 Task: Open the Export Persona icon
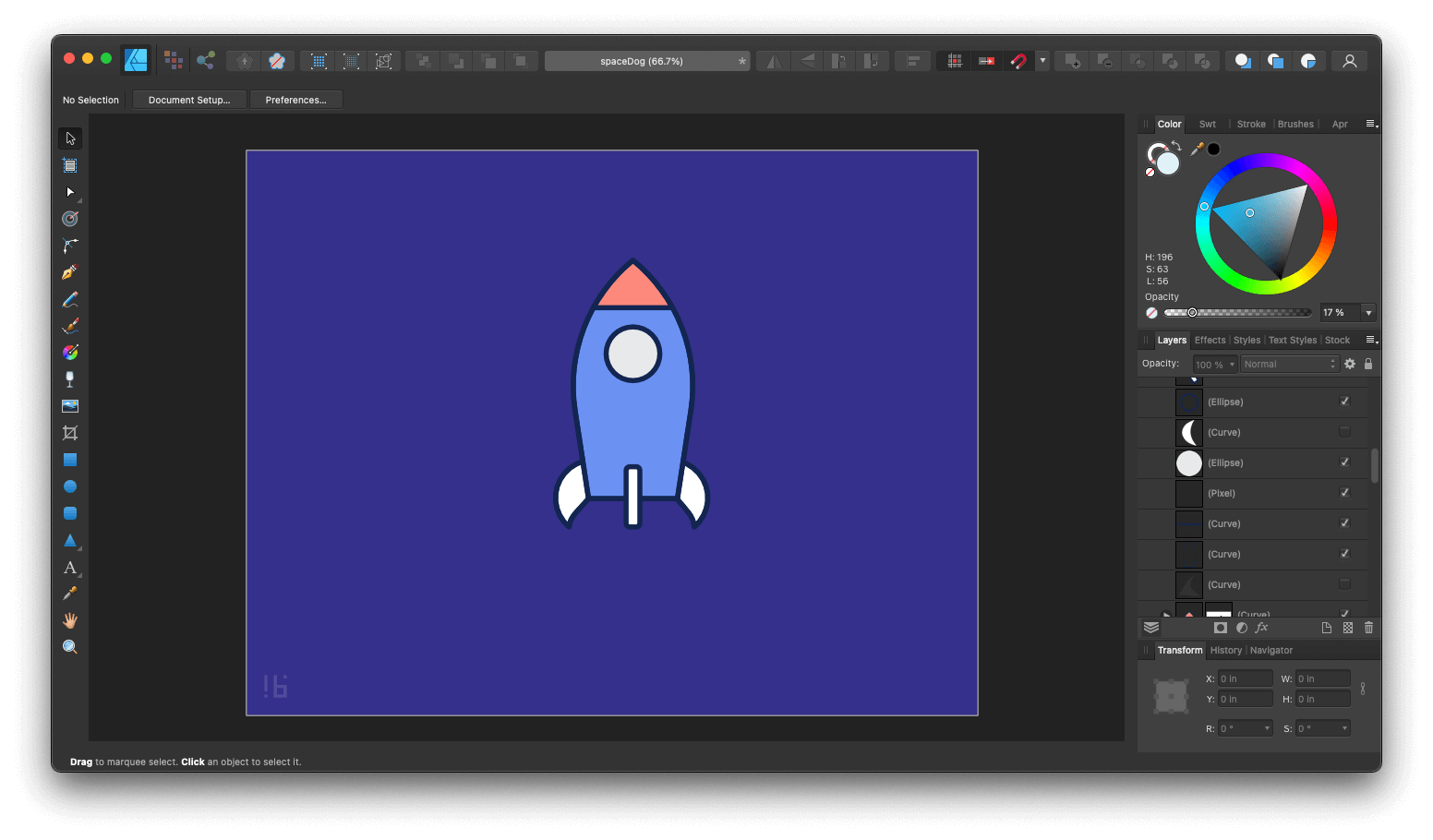point(206,60)
